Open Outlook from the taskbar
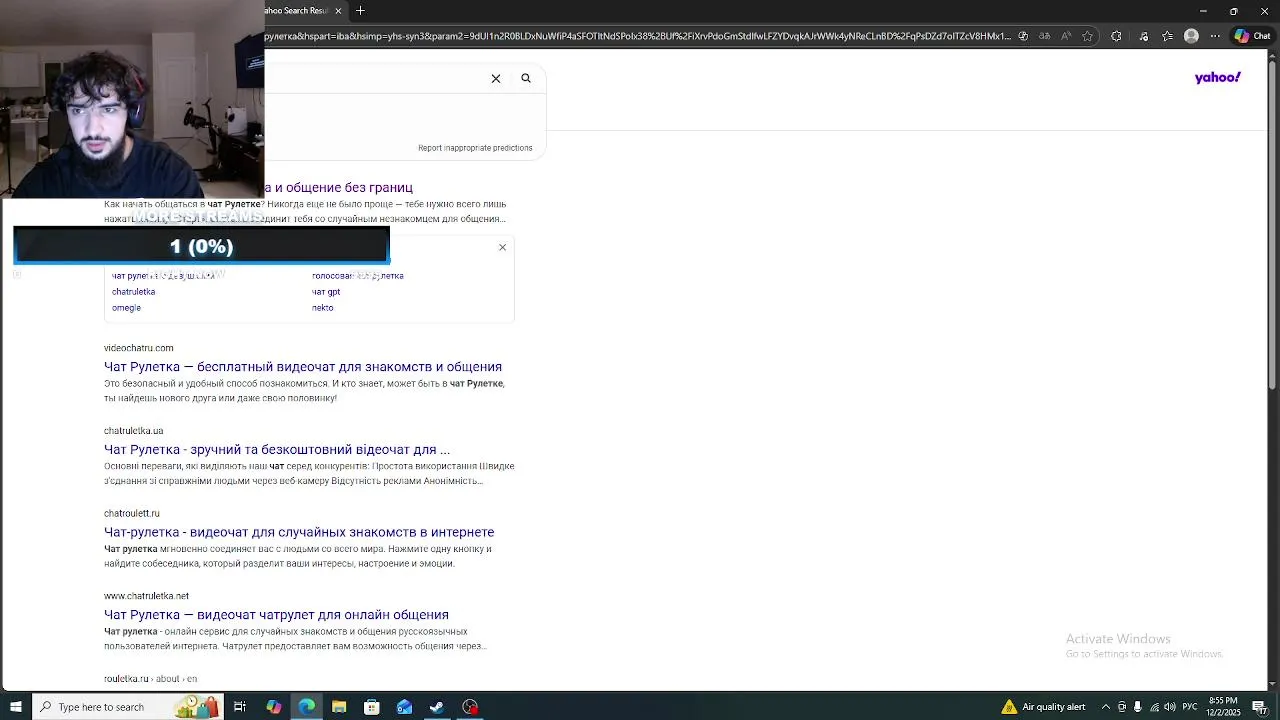 (405, 707)
